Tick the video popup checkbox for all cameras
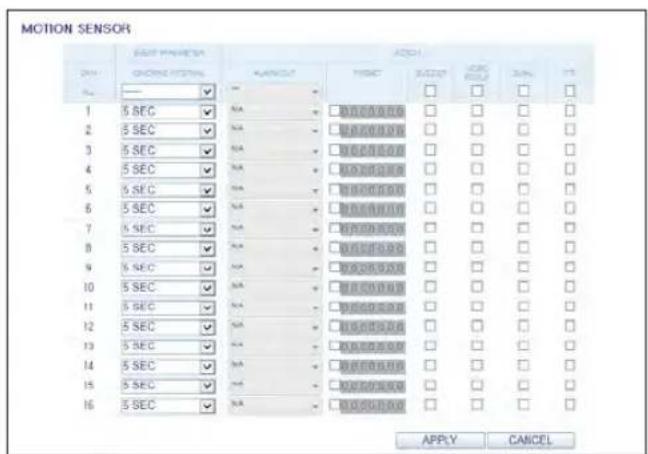The width and height of the screenshot is (648, 454). point(477,90)
